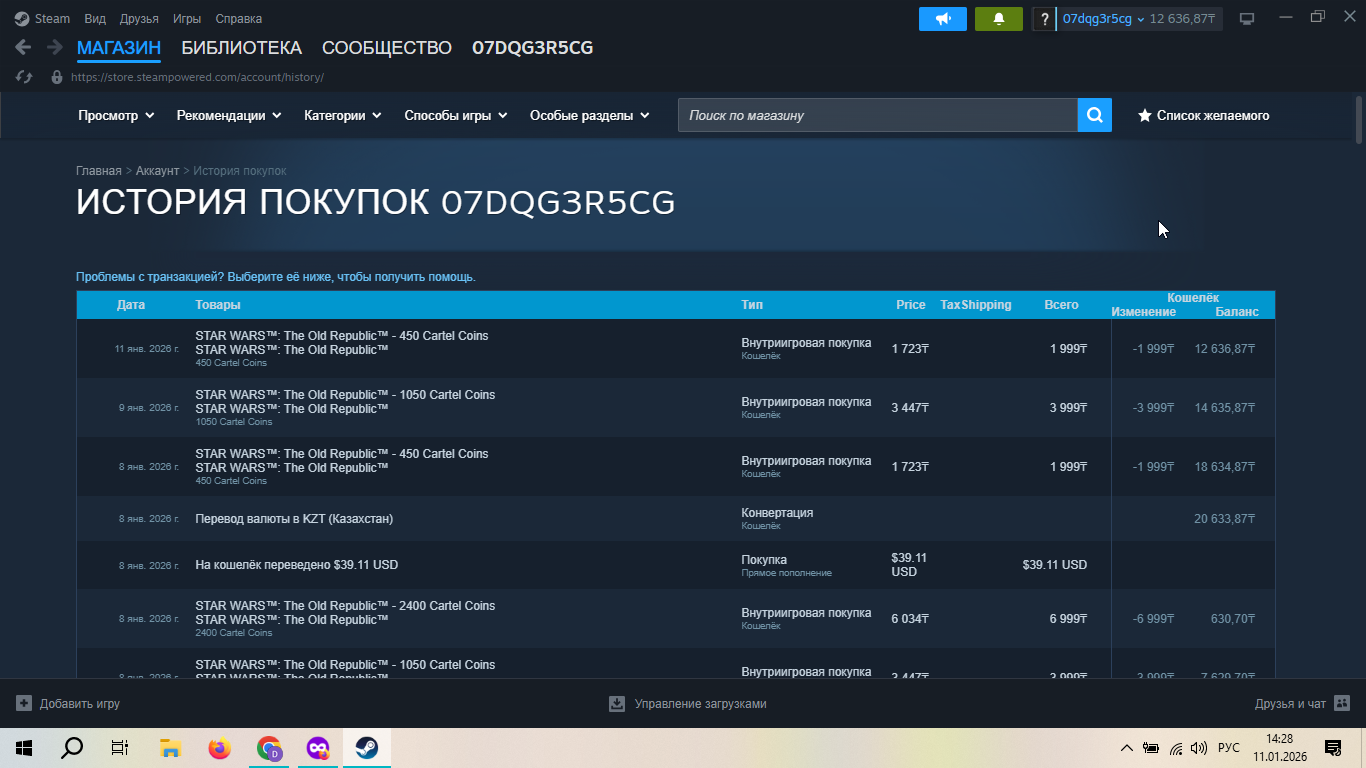1366x768 pixels.
Task: Open the 07DQG3R5CG profile tab
Action: coord(533,48)
